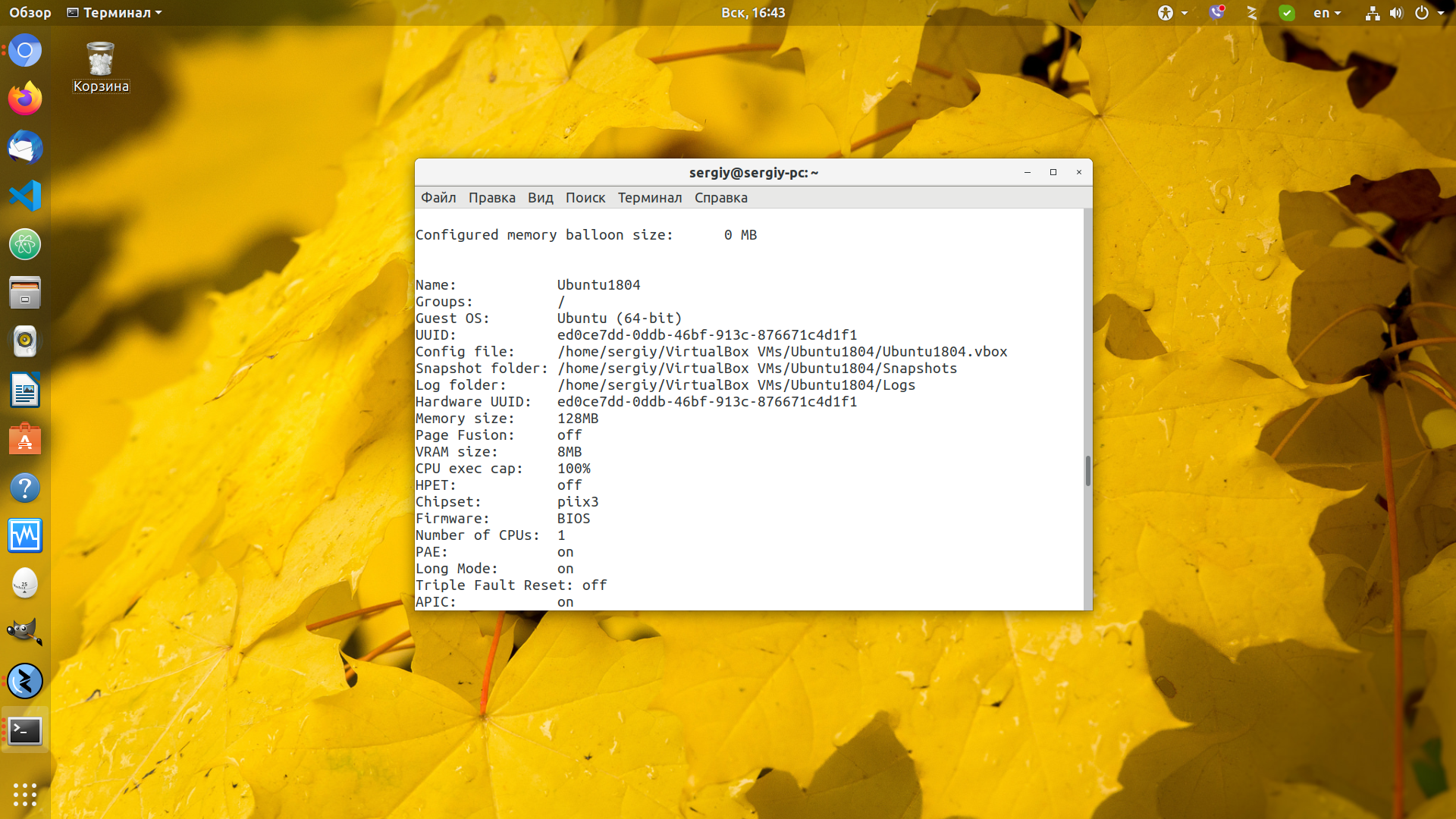Launch Visual Studio Code from dock

25,196
